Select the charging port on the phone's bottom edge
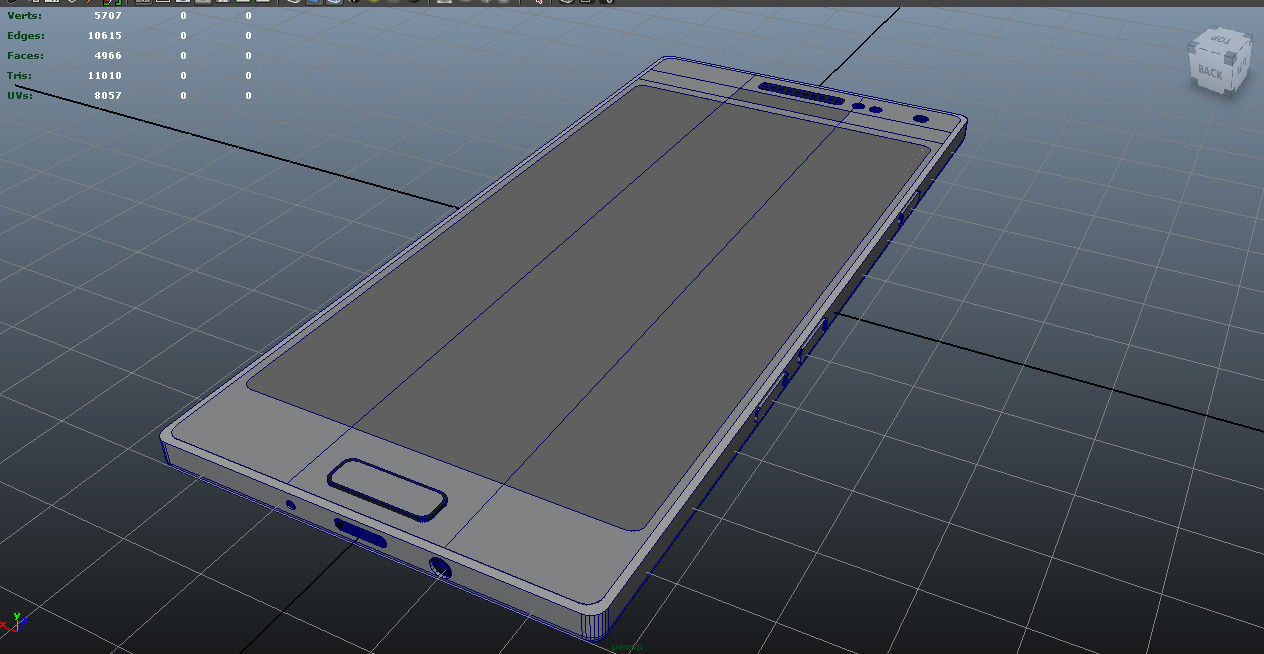Viewport: 1264px width, 654px height. pyautogui.click(x=361, y=534)
